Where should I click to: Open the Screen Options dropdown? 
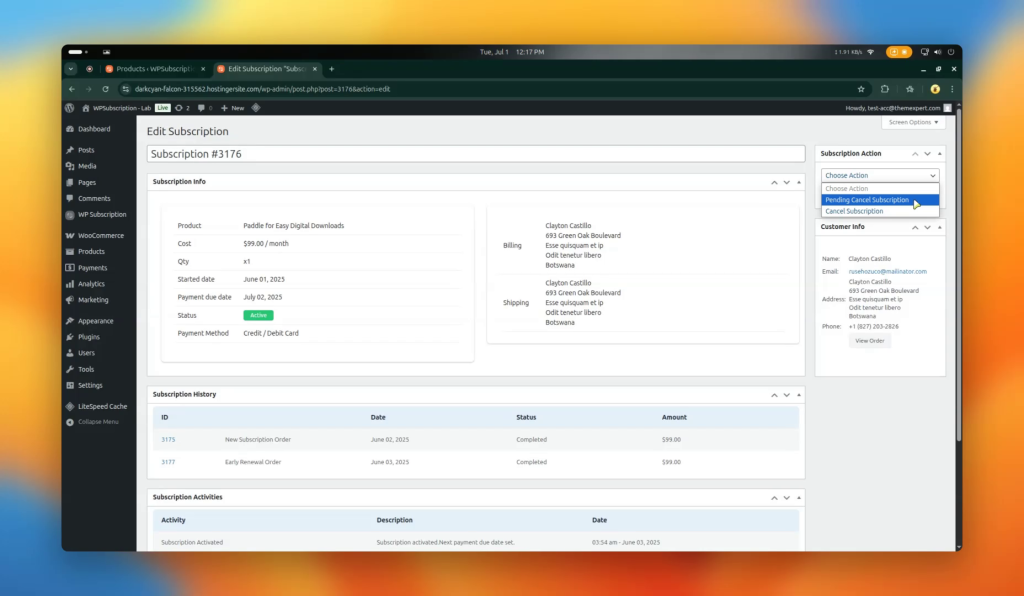pos(913,122)
